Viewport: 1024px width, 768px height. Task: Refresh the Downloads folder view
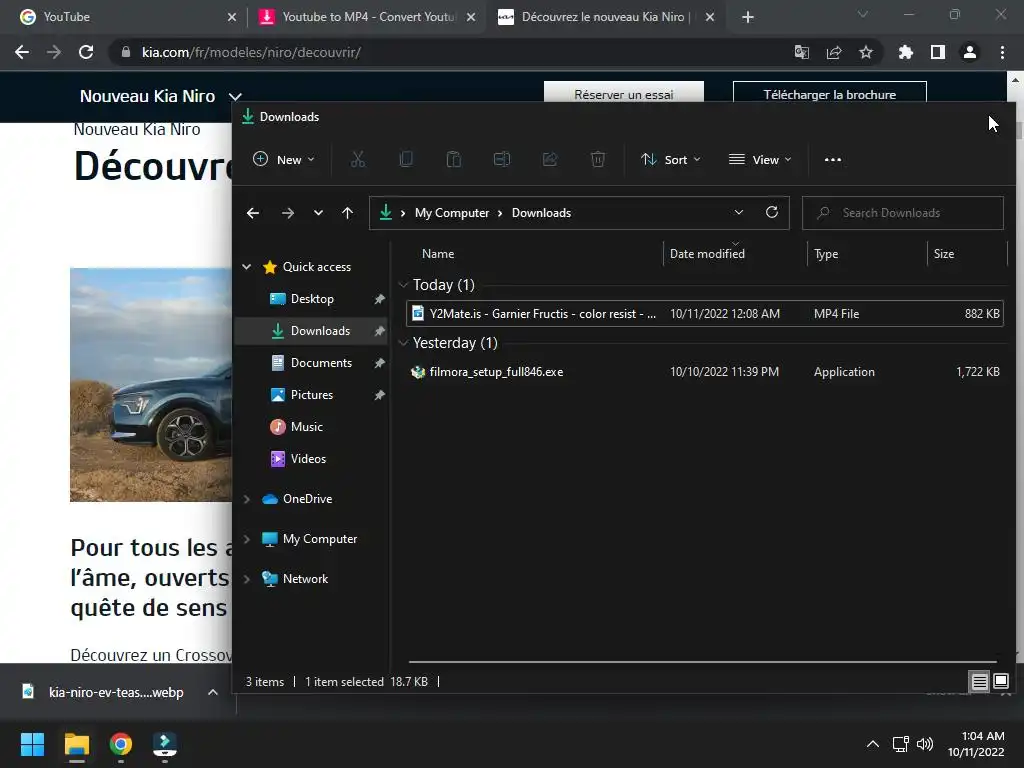[x=772, y=212]
